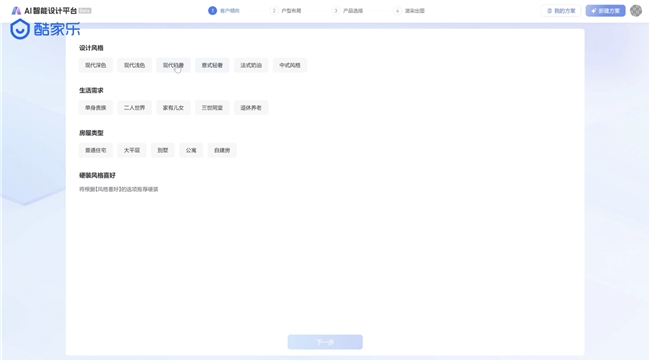
Task: Choose the 现代轻奢 style option
Action: point(173,65)
